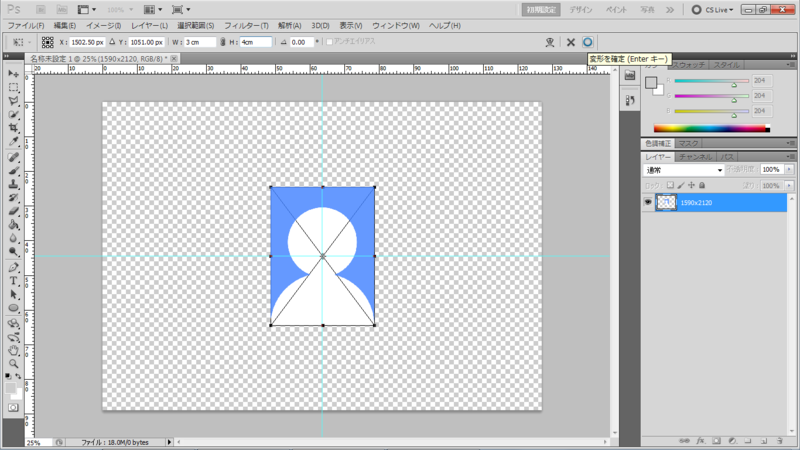The height and width of the screenshot is (450, 800).
Task: Switch to the Design workspace
Action: pyautogui.click(x=581, y=10)
